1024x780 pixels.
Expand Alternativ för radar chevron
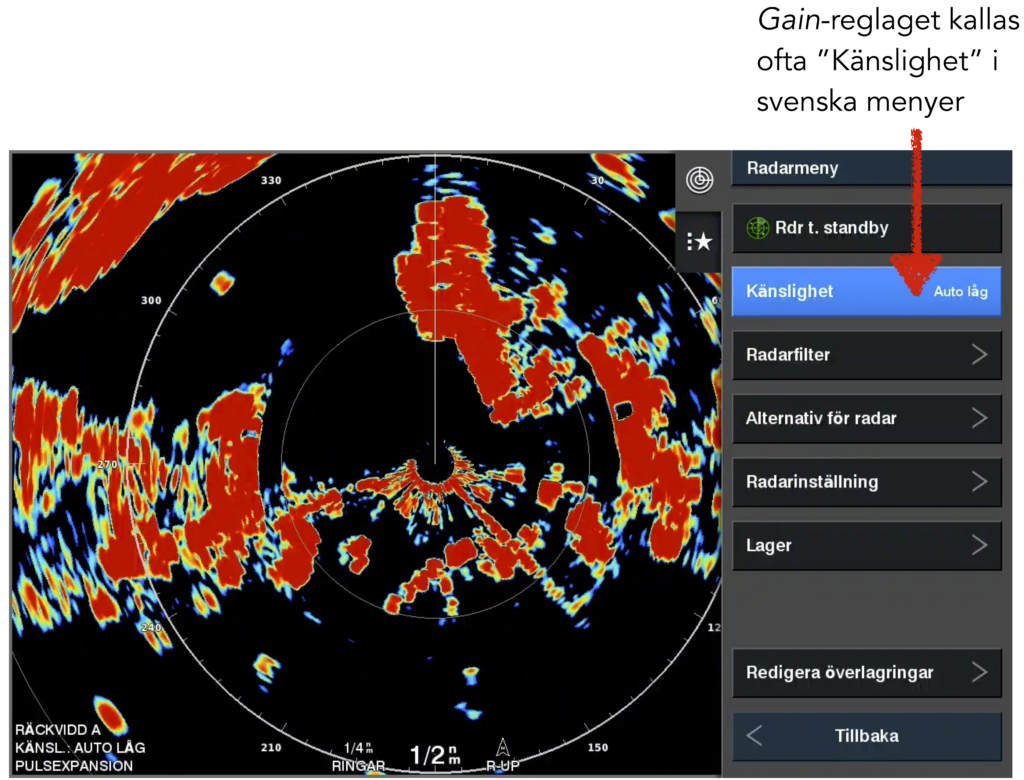click(x=979, y=418)
